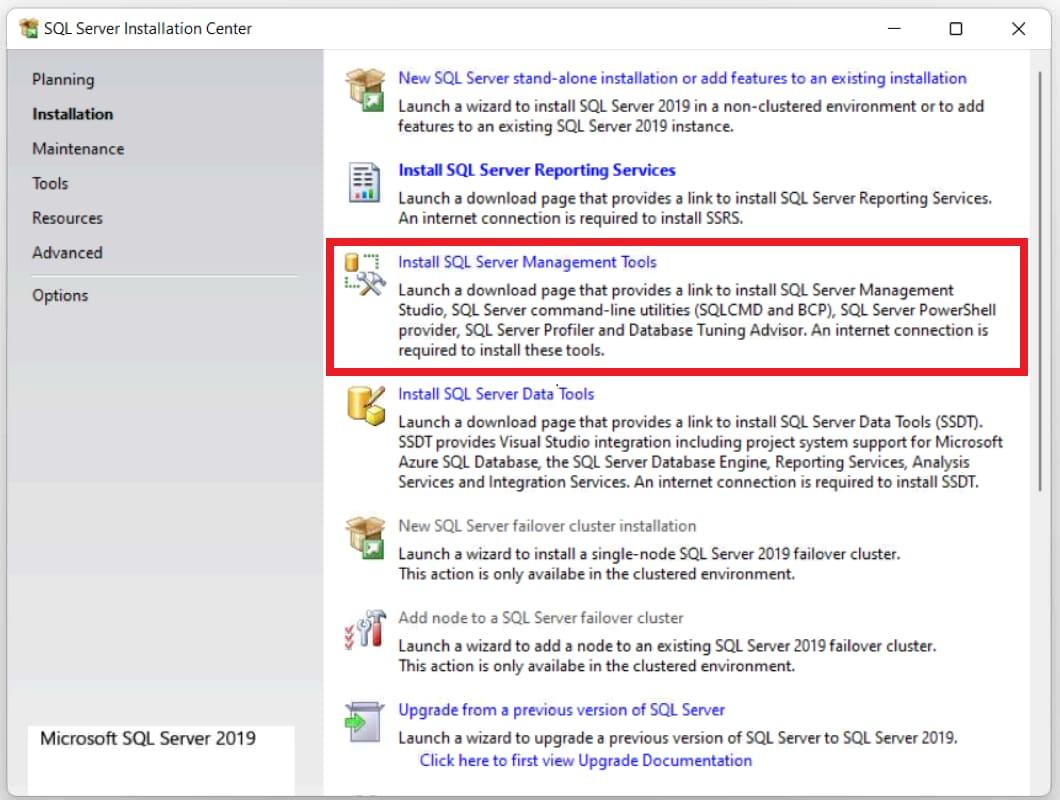Show the Advanced options page
Screen dimensions: 1060x800
(x=67, y=253)
